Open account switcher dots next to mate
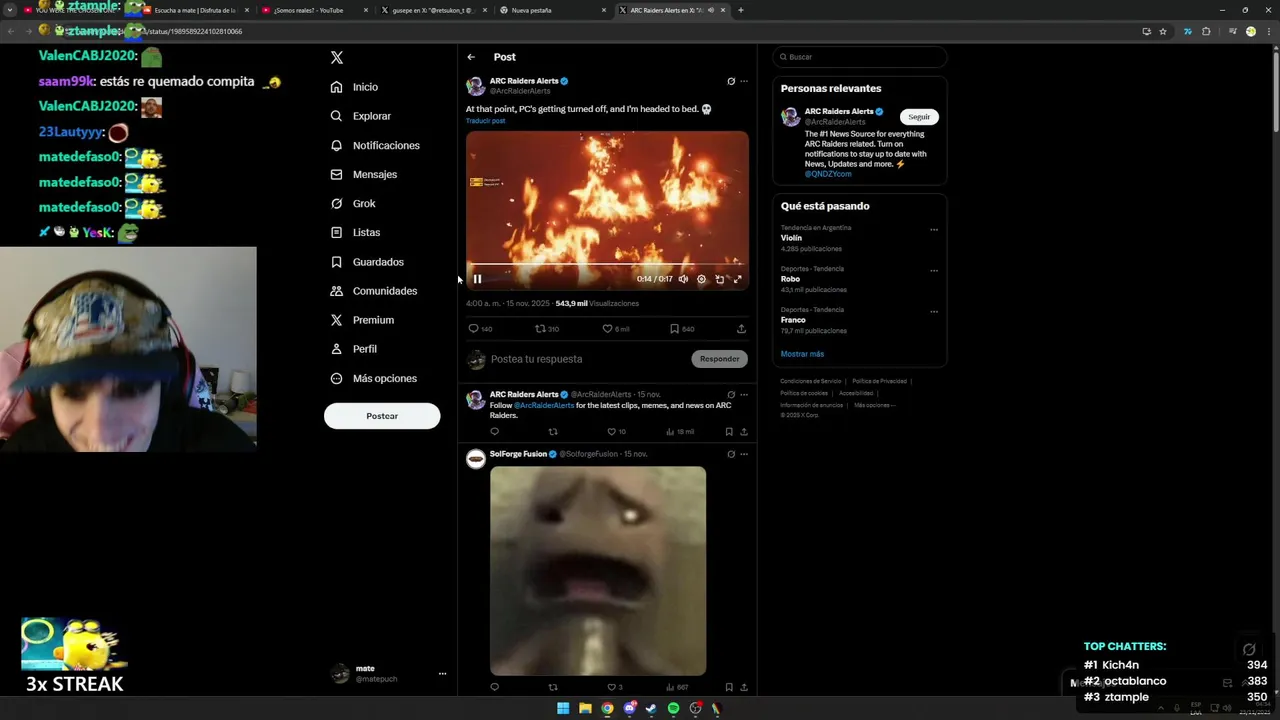Image resolution: width=1280 pixels, height=720 pixels. point(442,674)
